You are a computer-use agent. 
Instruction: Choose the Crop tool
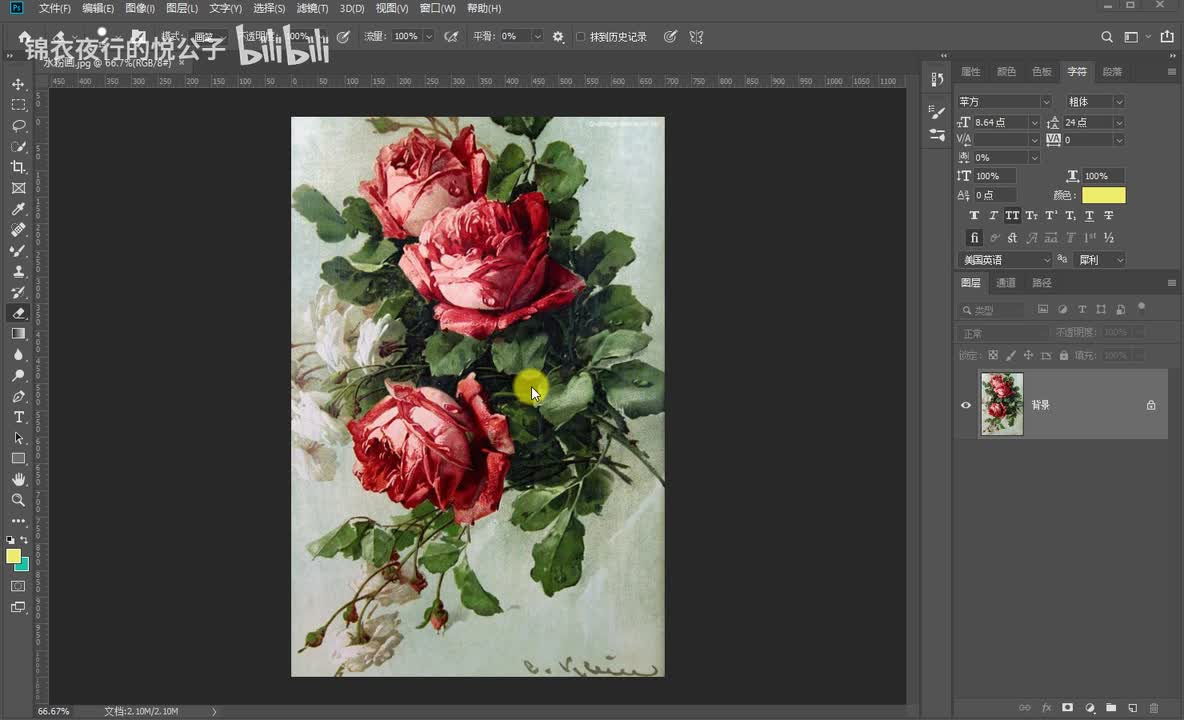[18, 167]
